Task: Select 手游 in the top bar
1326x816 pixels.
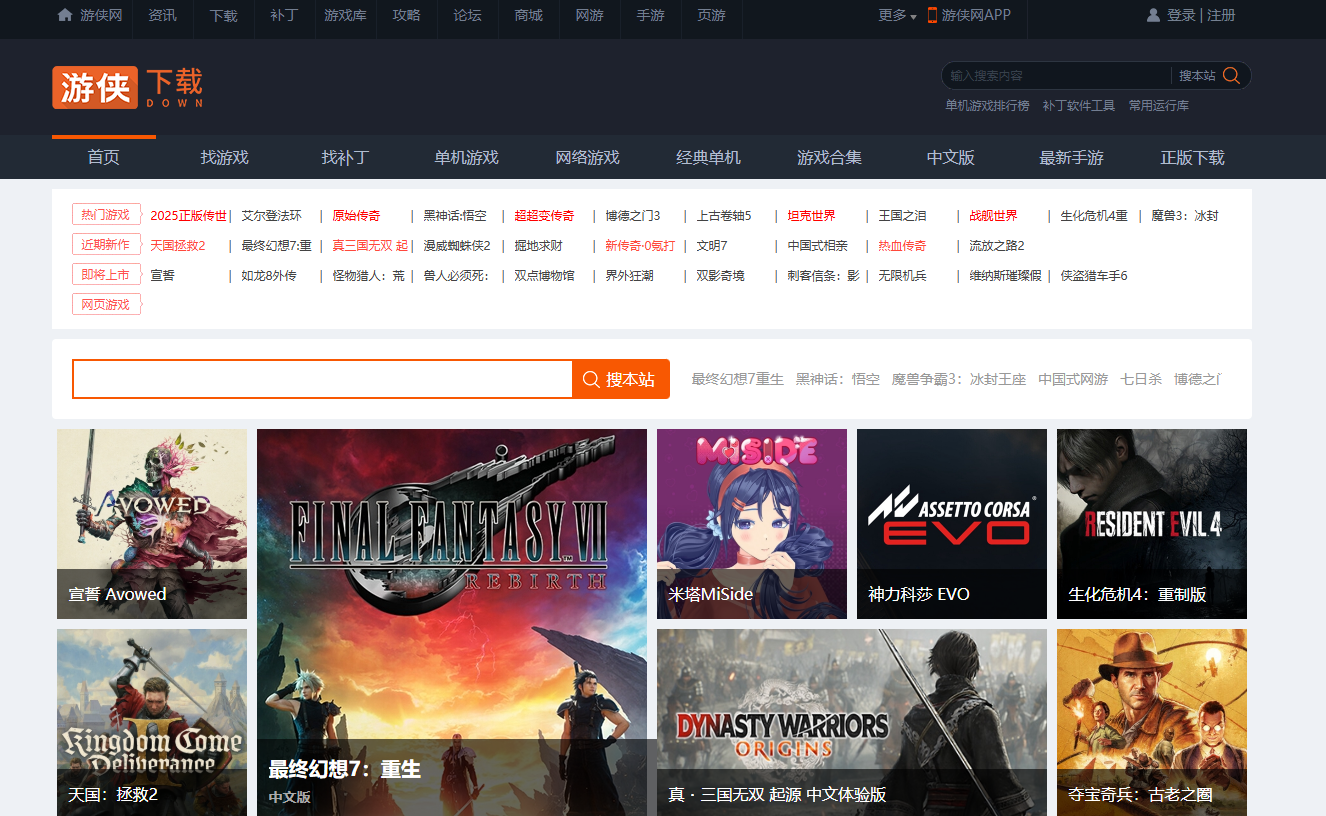Action: [650, 15]
